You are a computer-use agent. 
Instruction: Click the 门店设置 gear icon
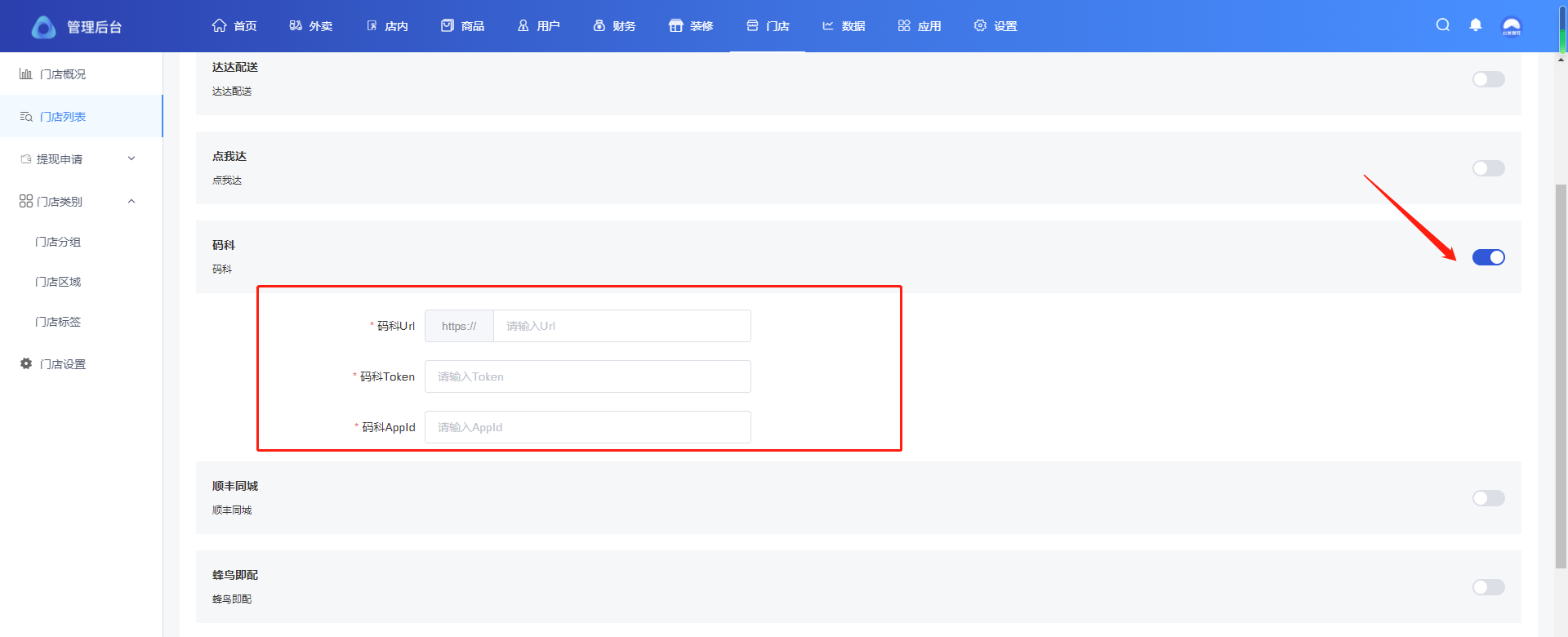(26, 364)
